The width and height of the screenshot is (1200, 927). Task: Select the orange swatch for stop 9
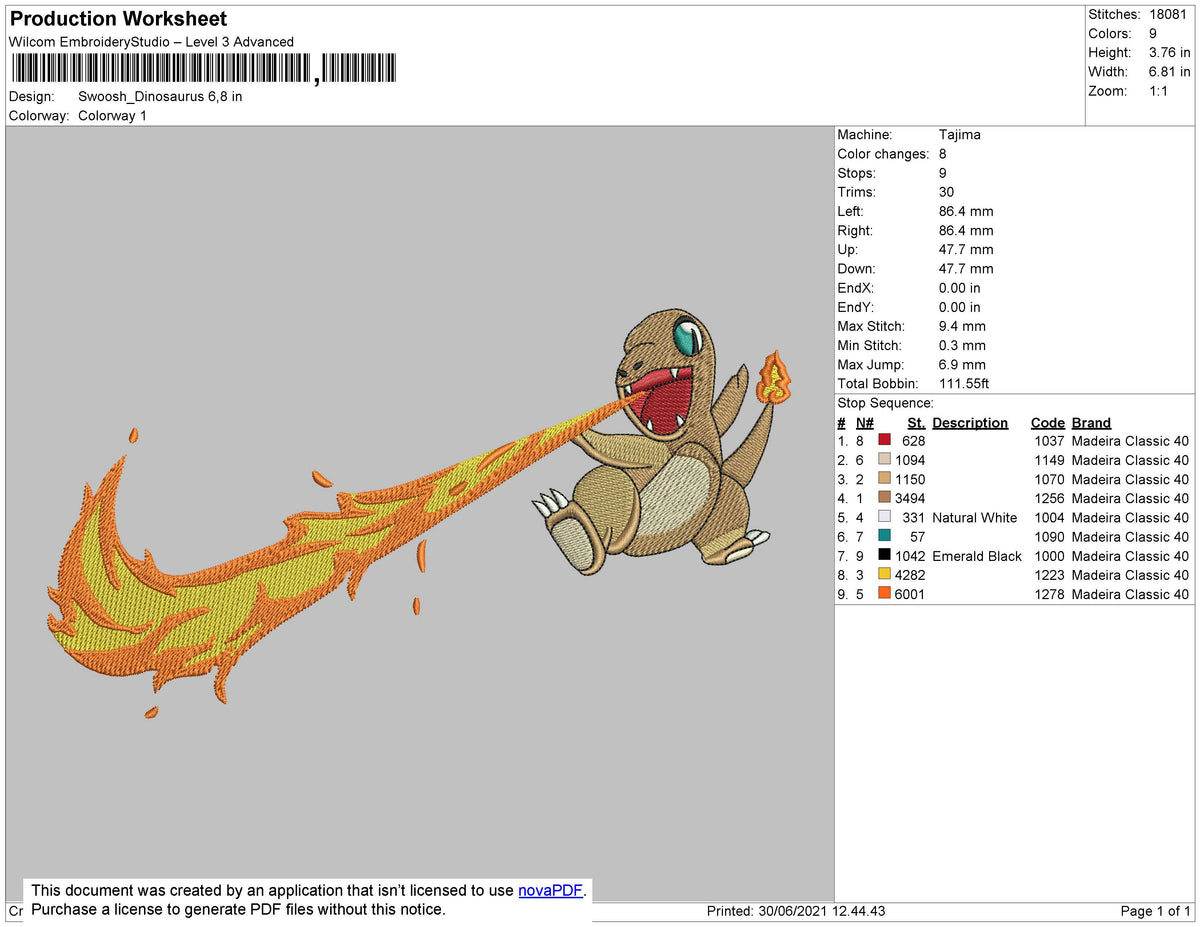click(x=884, y=593)
